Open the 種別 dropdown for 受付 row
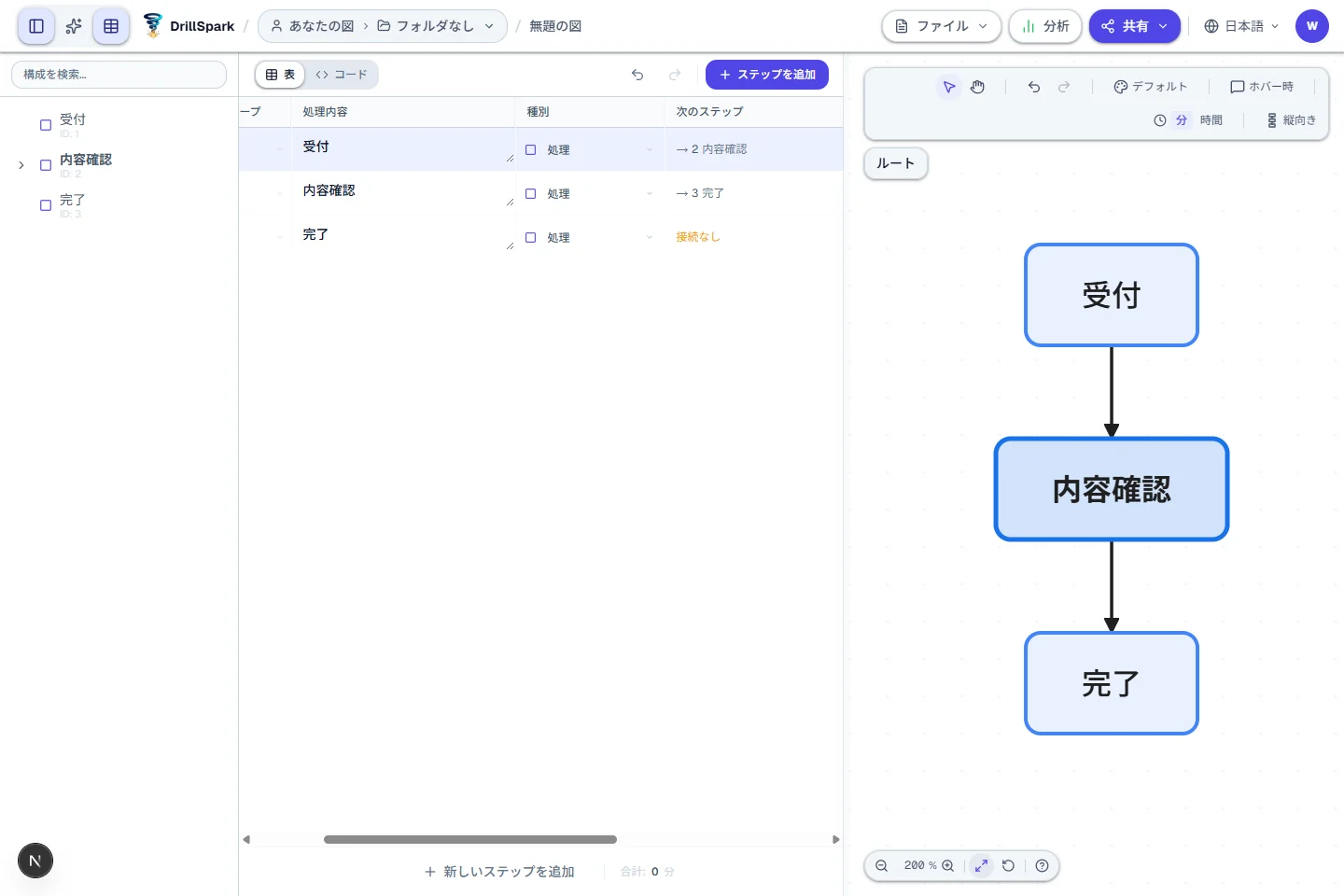The height and width of the screenshot is (896, 1344). pos(590,149)
